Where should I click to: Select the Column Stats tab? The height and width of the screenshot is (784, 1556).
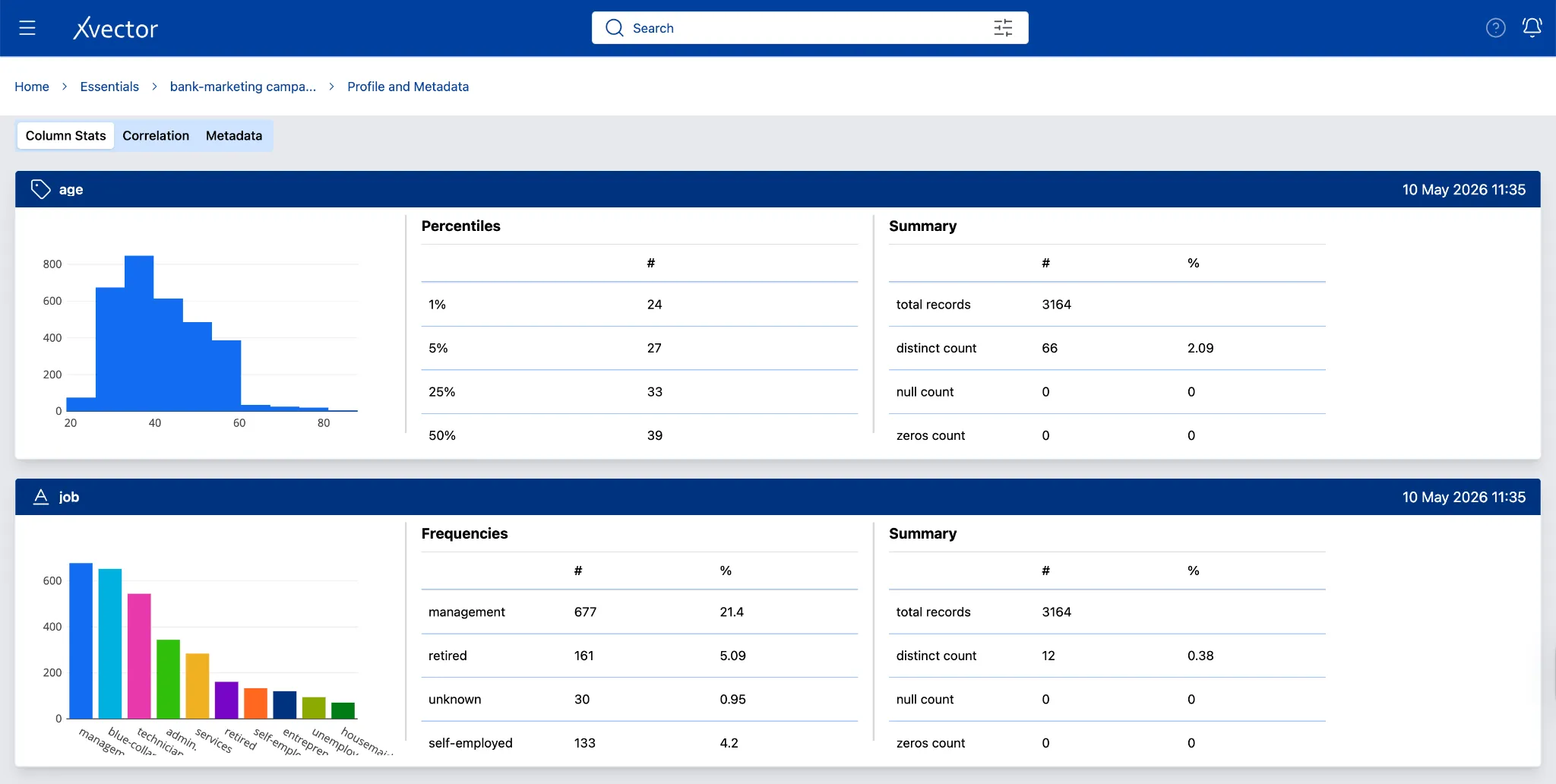(66, 136)
